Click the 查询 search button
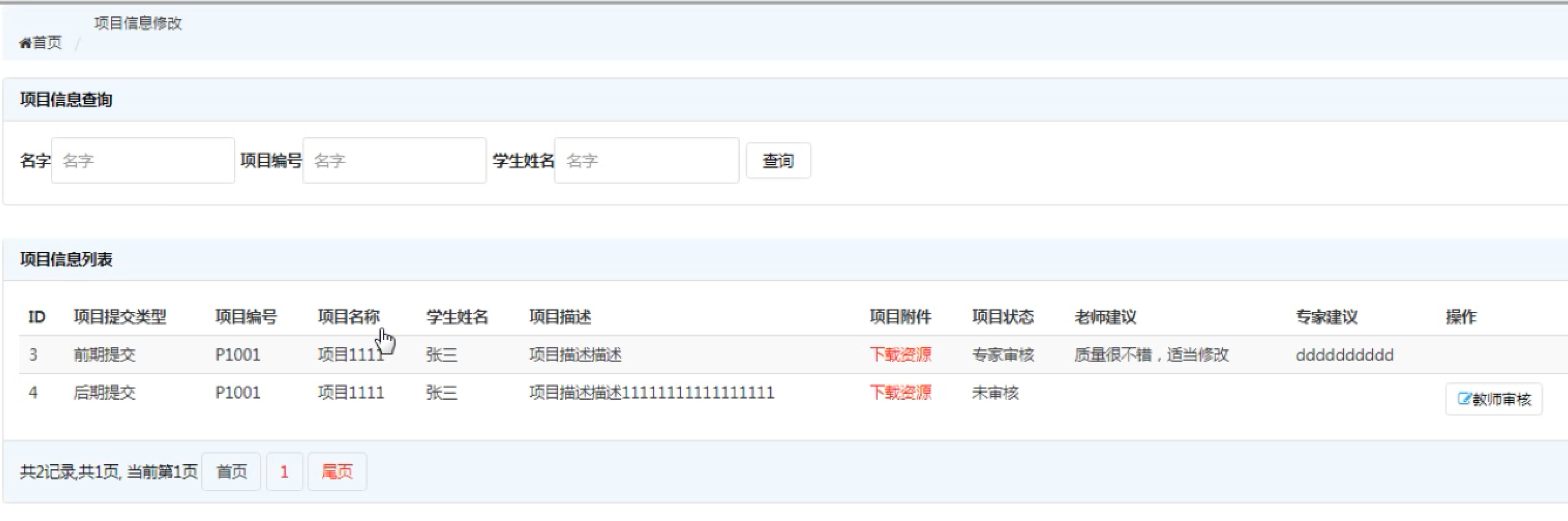The width and height of the screenshot is (1568, 521). (x=778, y=161)
